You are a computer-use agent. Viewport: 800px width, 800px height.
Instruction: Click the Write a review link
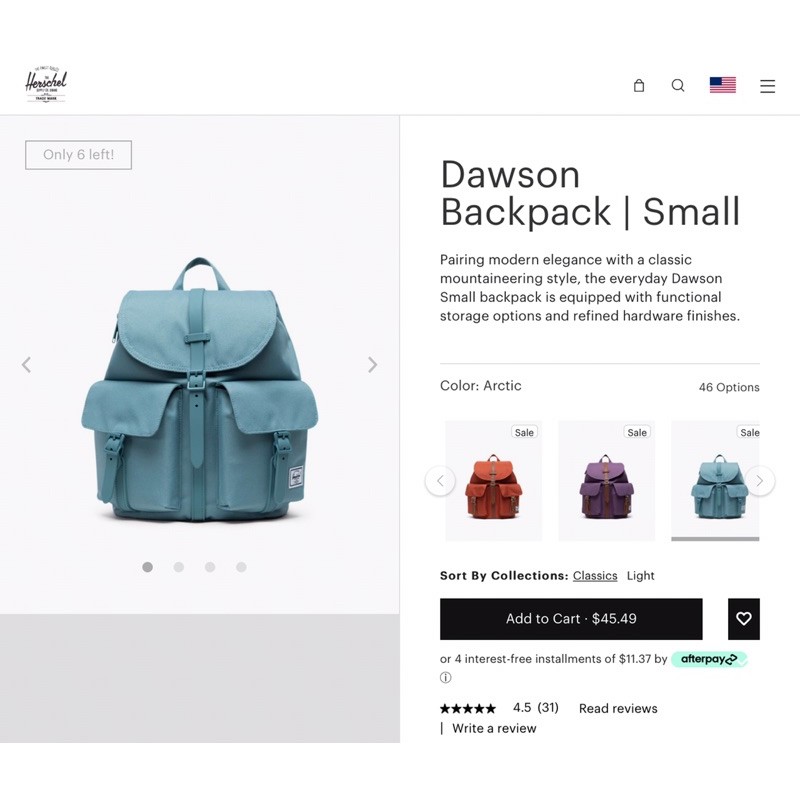coord(494,728)
